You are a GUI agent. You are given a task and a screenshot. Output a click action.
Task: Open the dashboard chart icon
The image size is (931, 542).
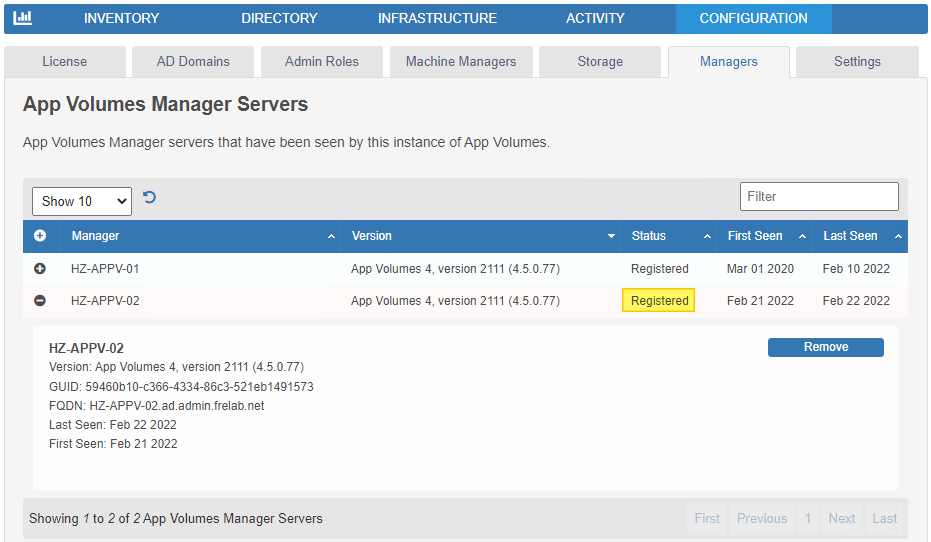pos(22,18)
